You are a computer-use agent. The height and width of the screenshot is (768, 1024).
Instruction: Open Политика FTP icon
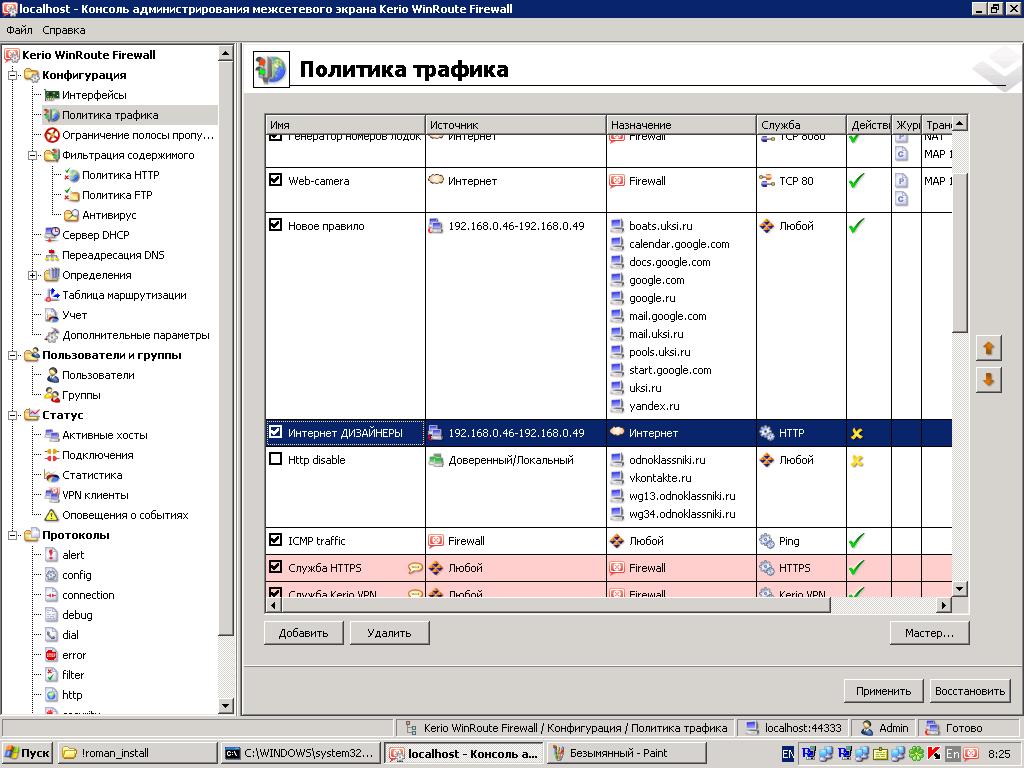72,195
